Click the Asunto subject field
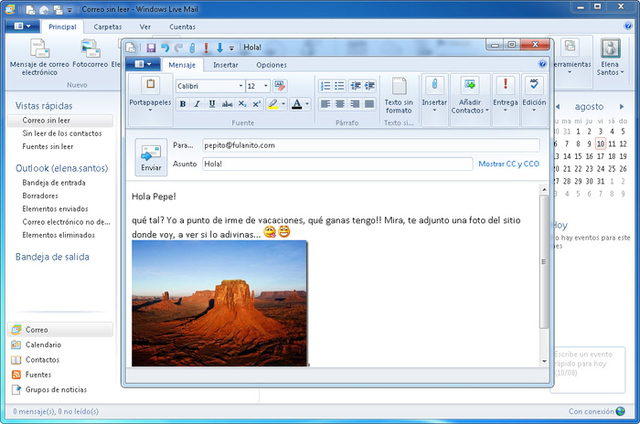Viewport: 640px width, 424px height. (x=338, y=164)
